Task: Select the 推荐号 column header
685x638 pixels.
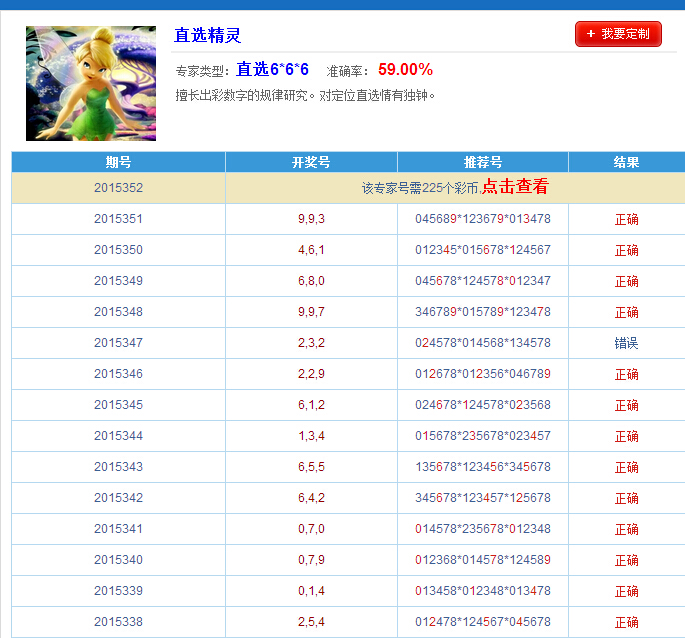Action: 483,162
